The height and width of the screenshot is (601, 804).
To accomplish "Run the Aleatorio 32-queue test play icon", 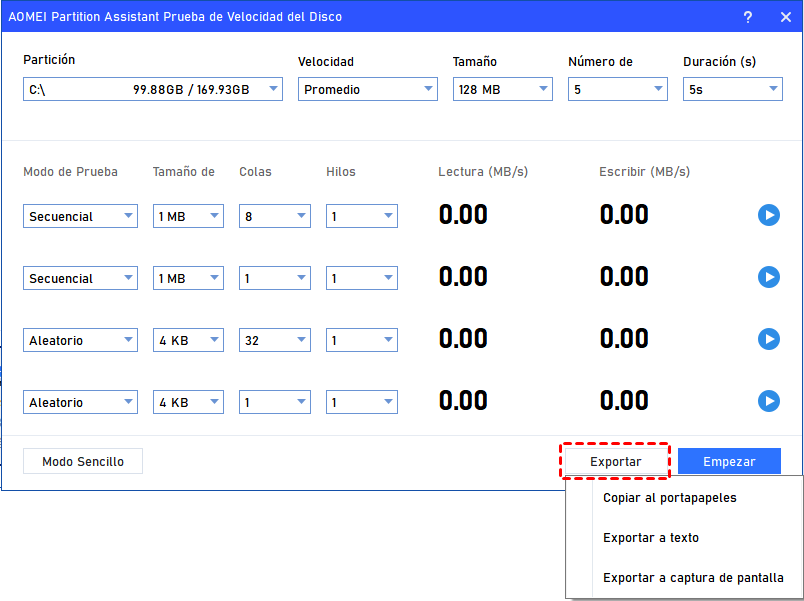I will [x=768, y=339].
